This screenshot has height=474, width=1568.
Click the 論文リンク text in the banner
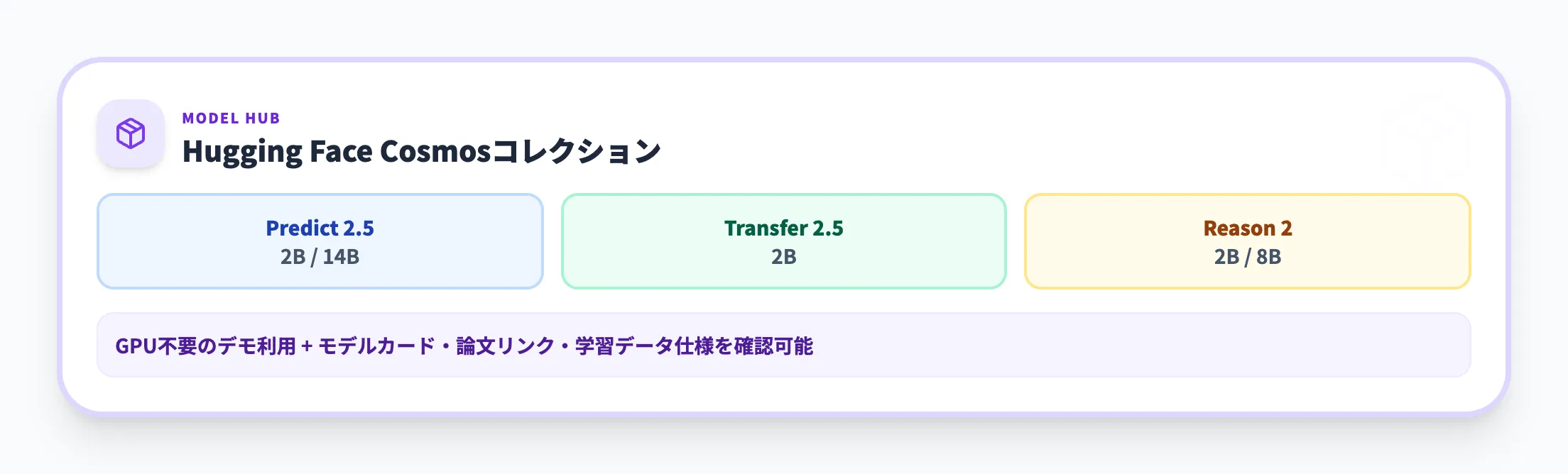click(505, 346)
